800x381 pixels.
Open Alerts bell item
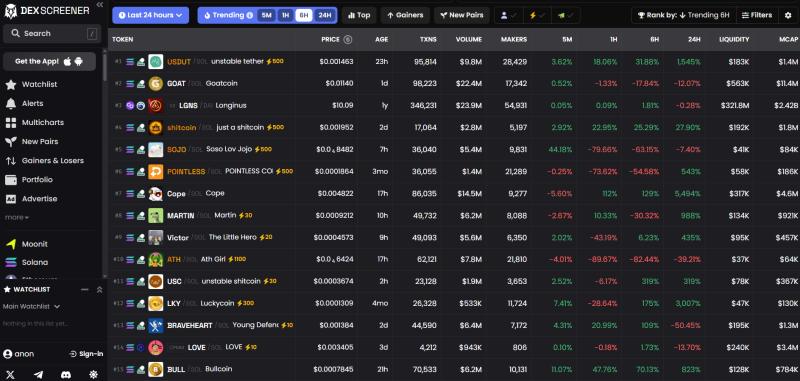[x=24, y=103]
